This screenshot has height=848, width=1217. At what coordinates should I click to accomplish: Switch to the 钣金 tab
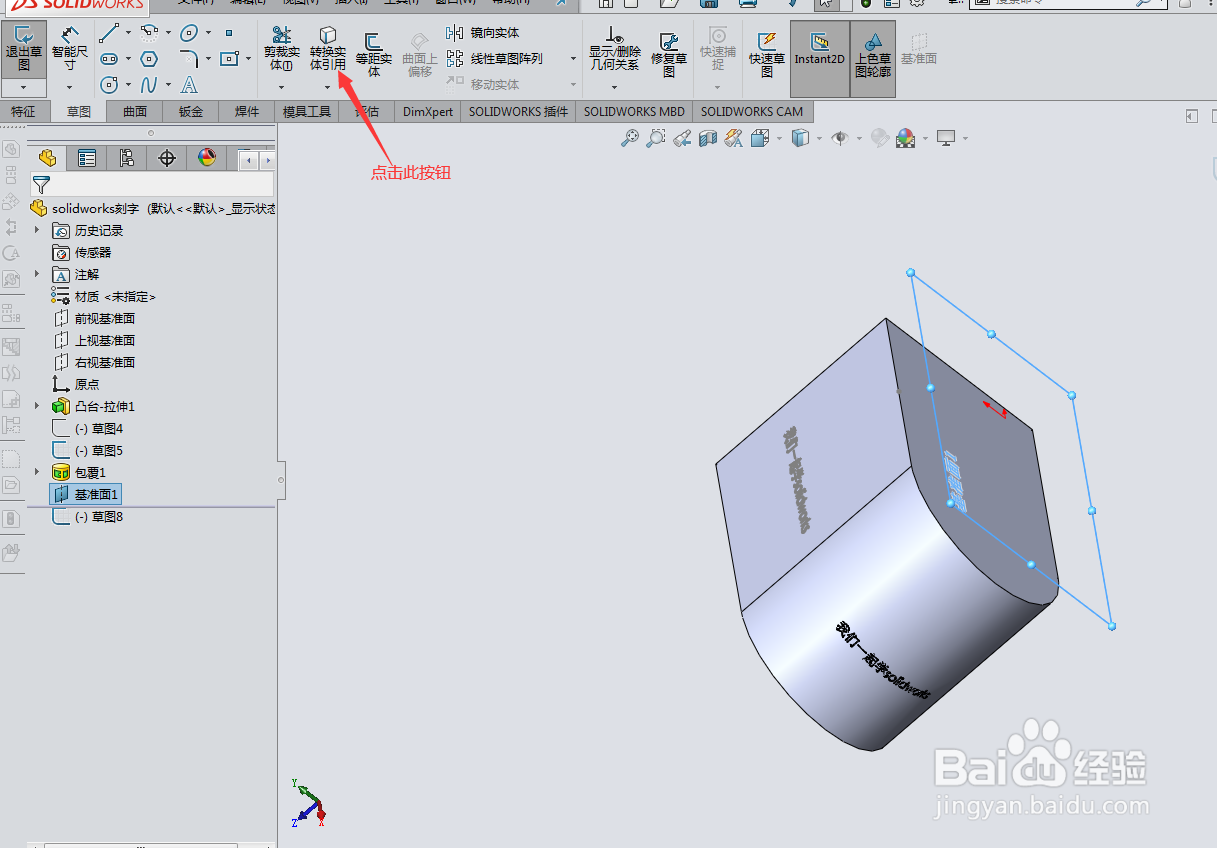click(x=191, y=112)
